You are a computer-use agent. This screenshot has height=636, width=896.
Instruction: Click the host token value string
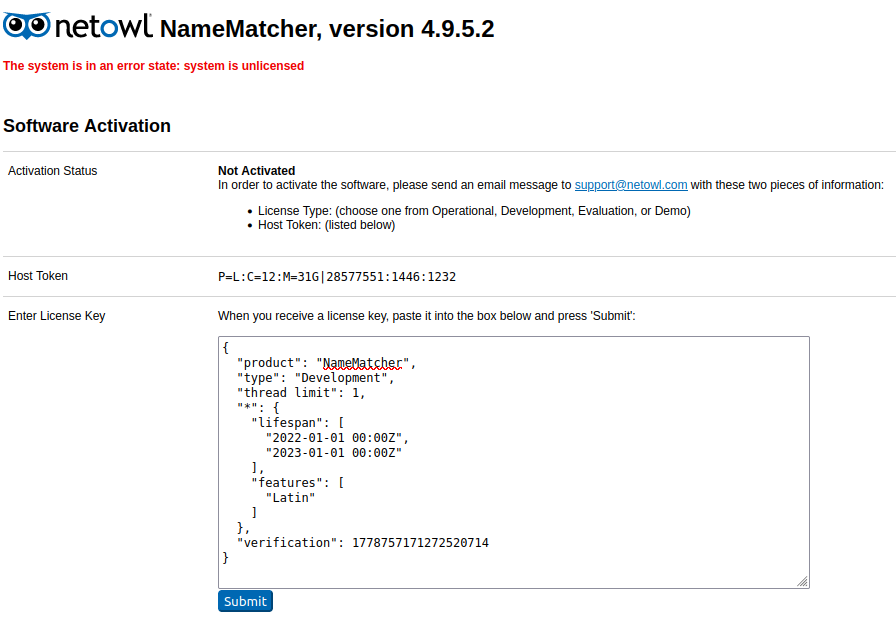pos(337,277)
